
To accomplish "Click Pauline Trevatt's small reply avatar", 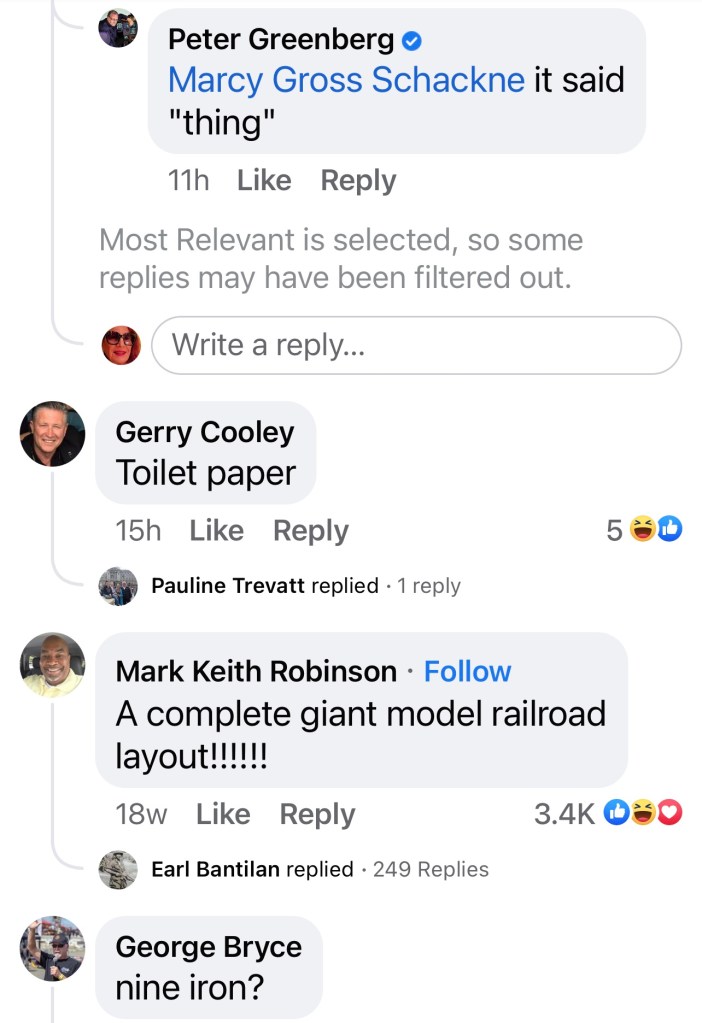I will click(118, 586).
